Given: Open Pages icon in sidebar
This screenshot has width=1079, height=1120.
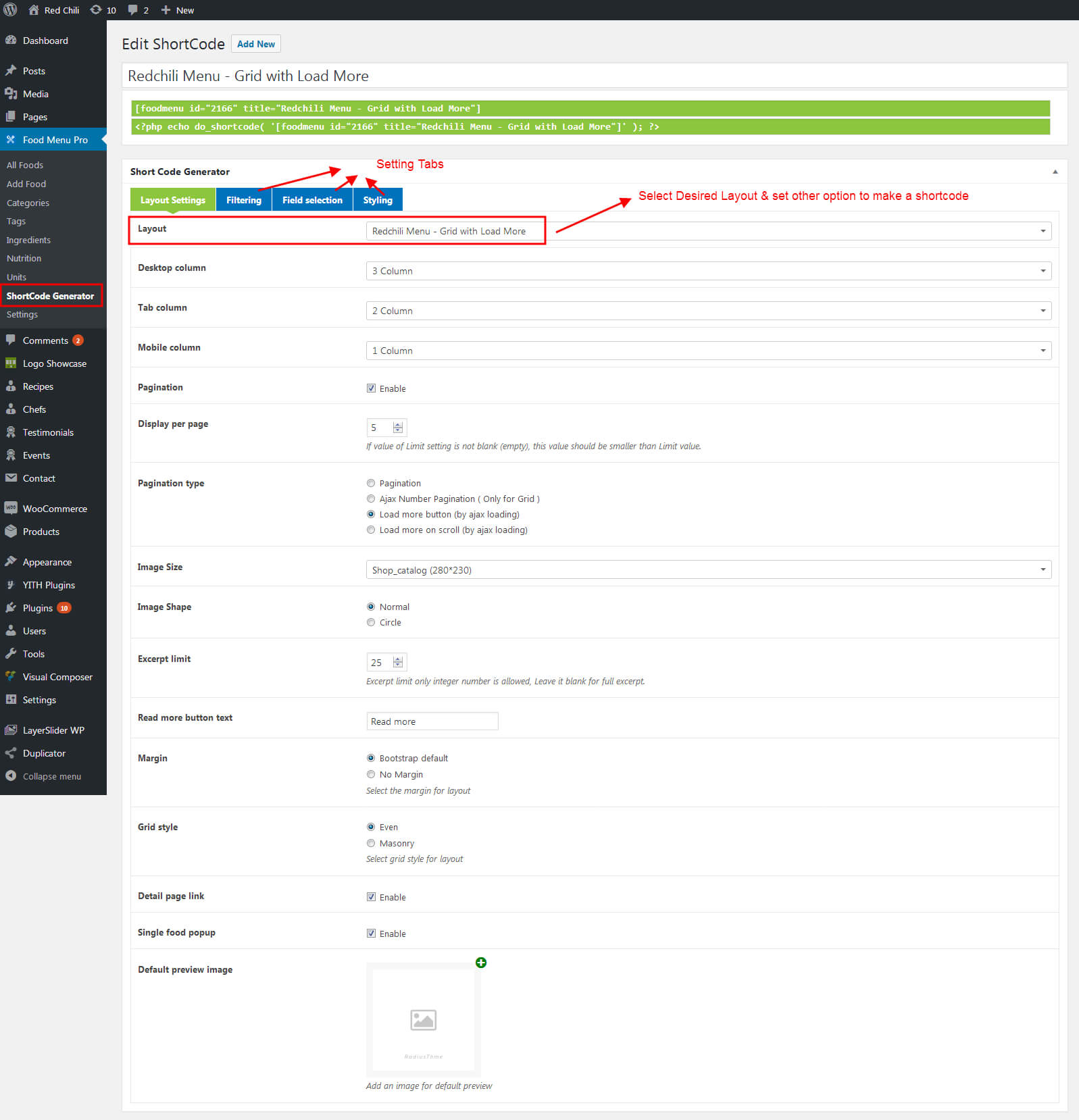Looking at the screenshot, I should coord(11,117).
